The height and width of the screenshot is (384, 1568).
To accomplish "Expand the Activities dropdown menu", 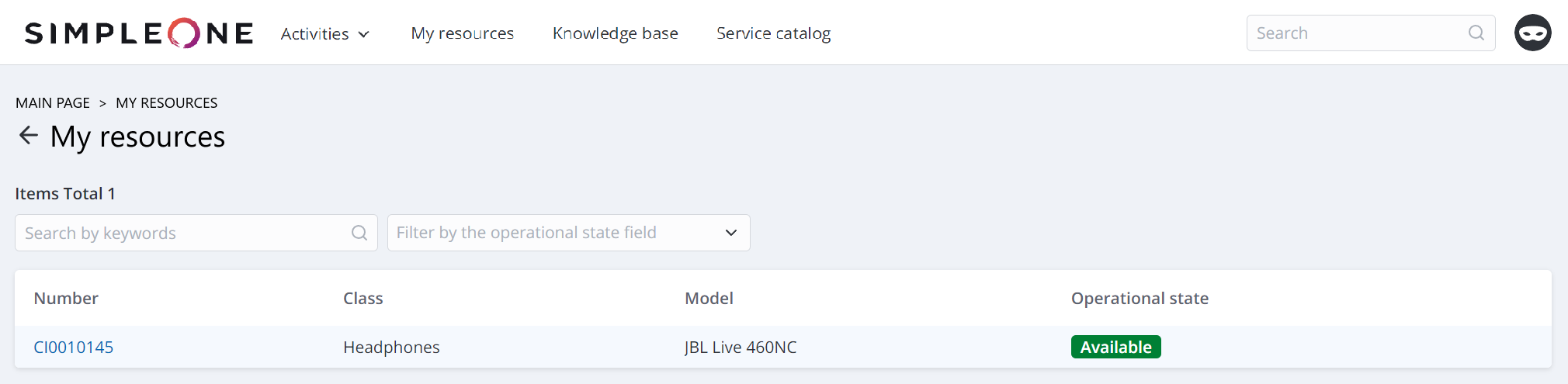I will pyautogui.click(x=325, y=34).
